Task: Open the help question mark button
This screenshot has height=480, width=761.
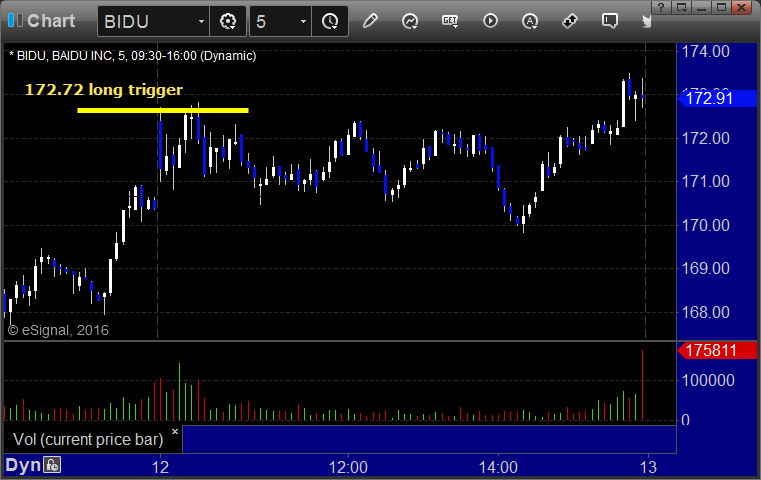Action: 661,7
